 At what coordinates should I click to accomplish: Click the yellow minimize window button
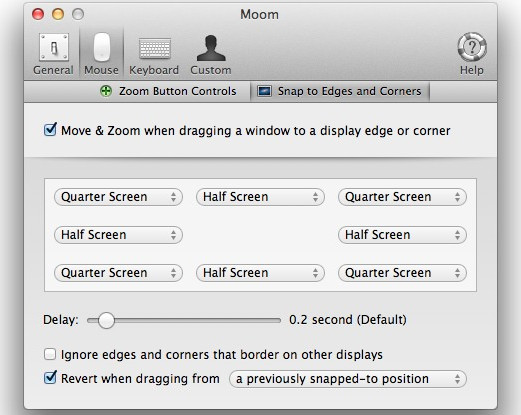[x=58, y=14]
